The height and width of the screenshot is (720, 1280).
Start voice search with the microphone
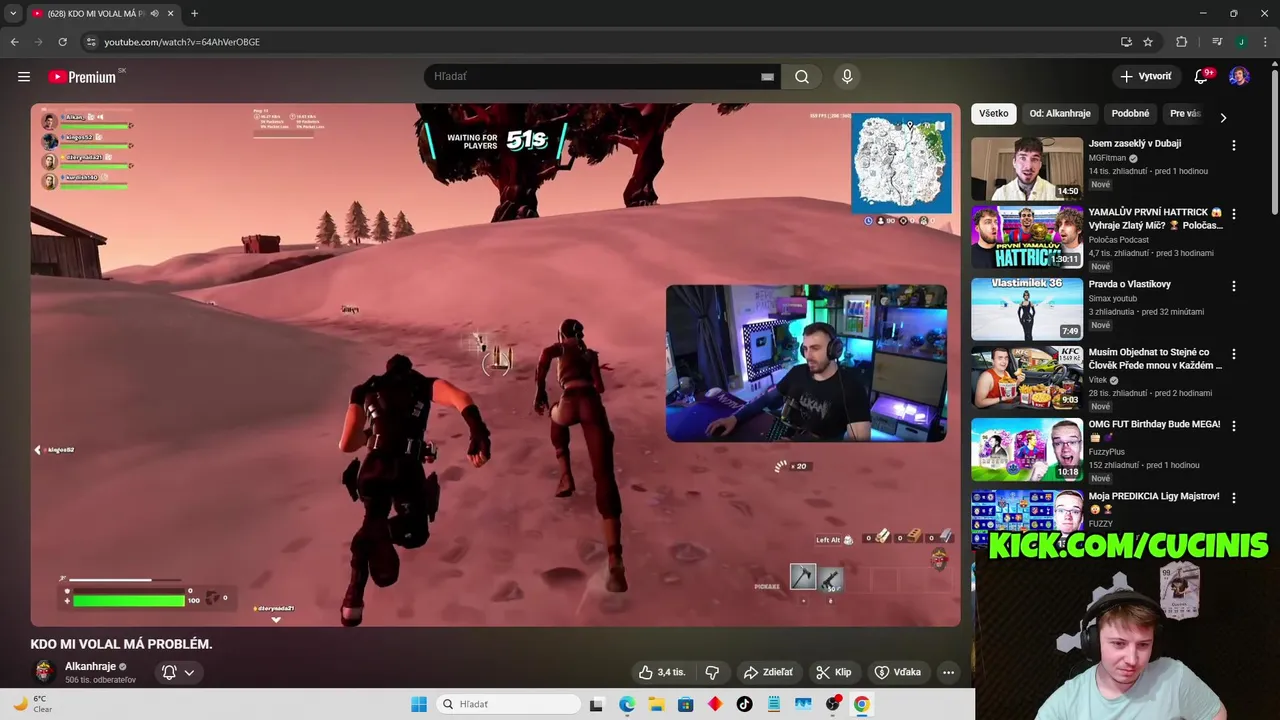[847, 77]
